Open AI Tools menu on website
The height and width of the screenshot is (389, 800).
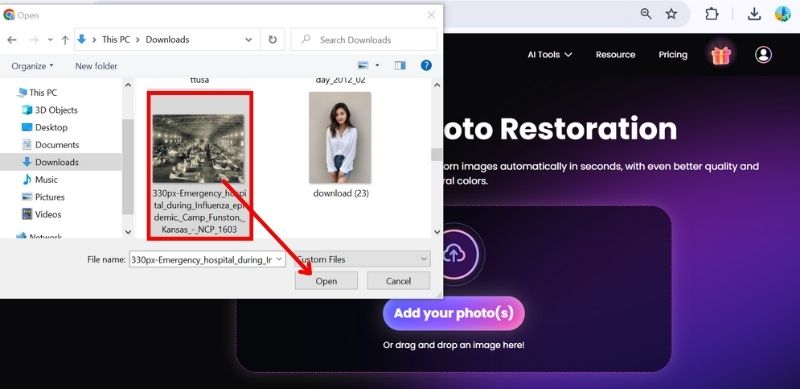pos(549,55)
